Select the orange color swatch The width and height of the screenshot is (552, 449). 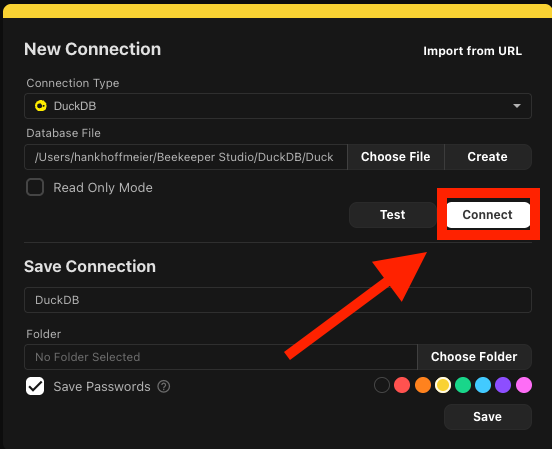tap(423, 385)
